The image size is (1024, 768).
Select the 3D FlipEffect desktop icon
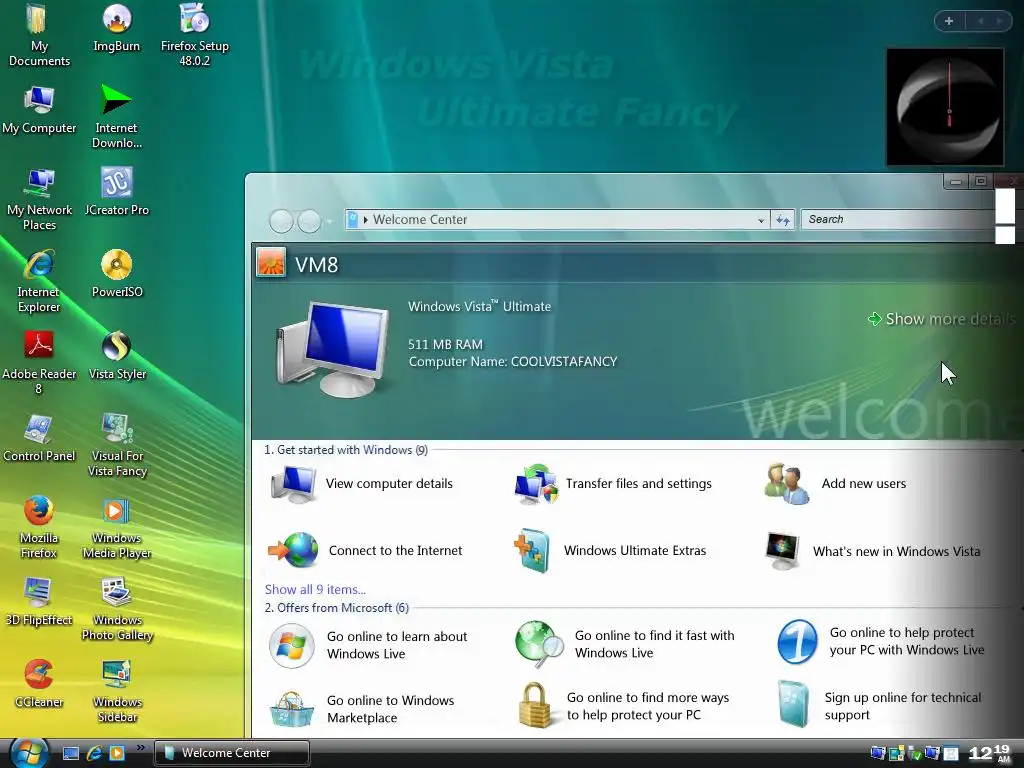coord(39,602)
